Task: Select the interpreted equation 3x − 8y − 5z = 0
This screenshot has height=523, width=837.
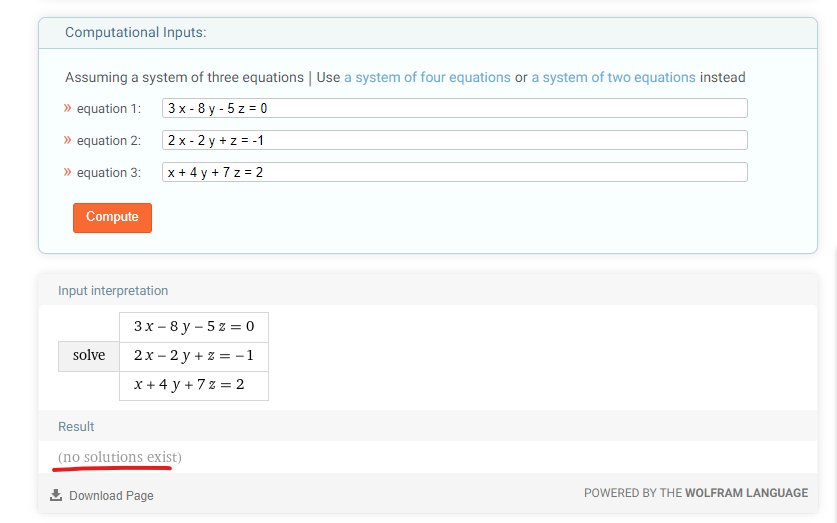Action: 194,327
